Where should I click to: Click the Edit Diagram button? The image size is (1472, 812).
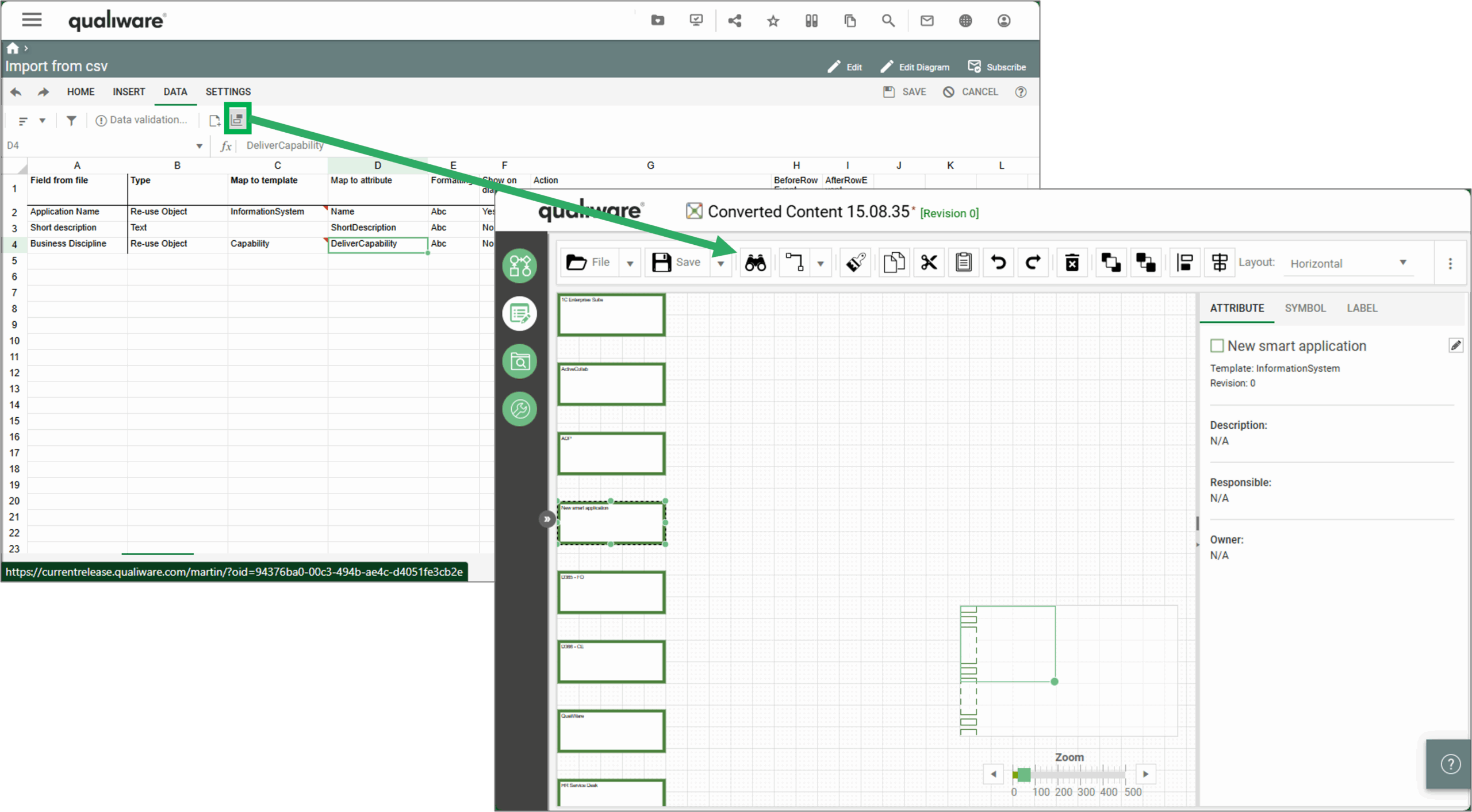915,67
